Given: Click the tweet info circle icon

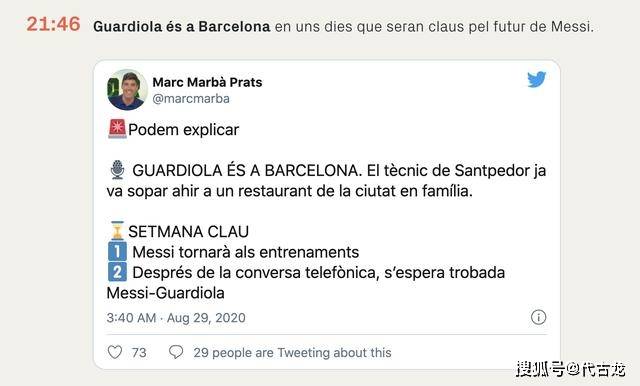Looking at the screenshot, I should pyautogui.click(x=538, y=317).
